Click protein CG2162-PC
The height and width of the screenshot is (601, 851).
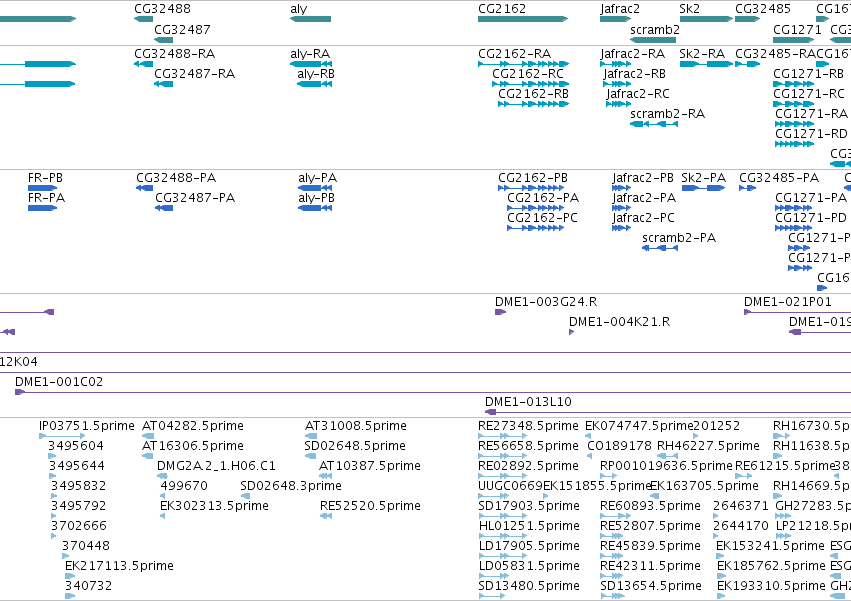click(x=536, y=228)
